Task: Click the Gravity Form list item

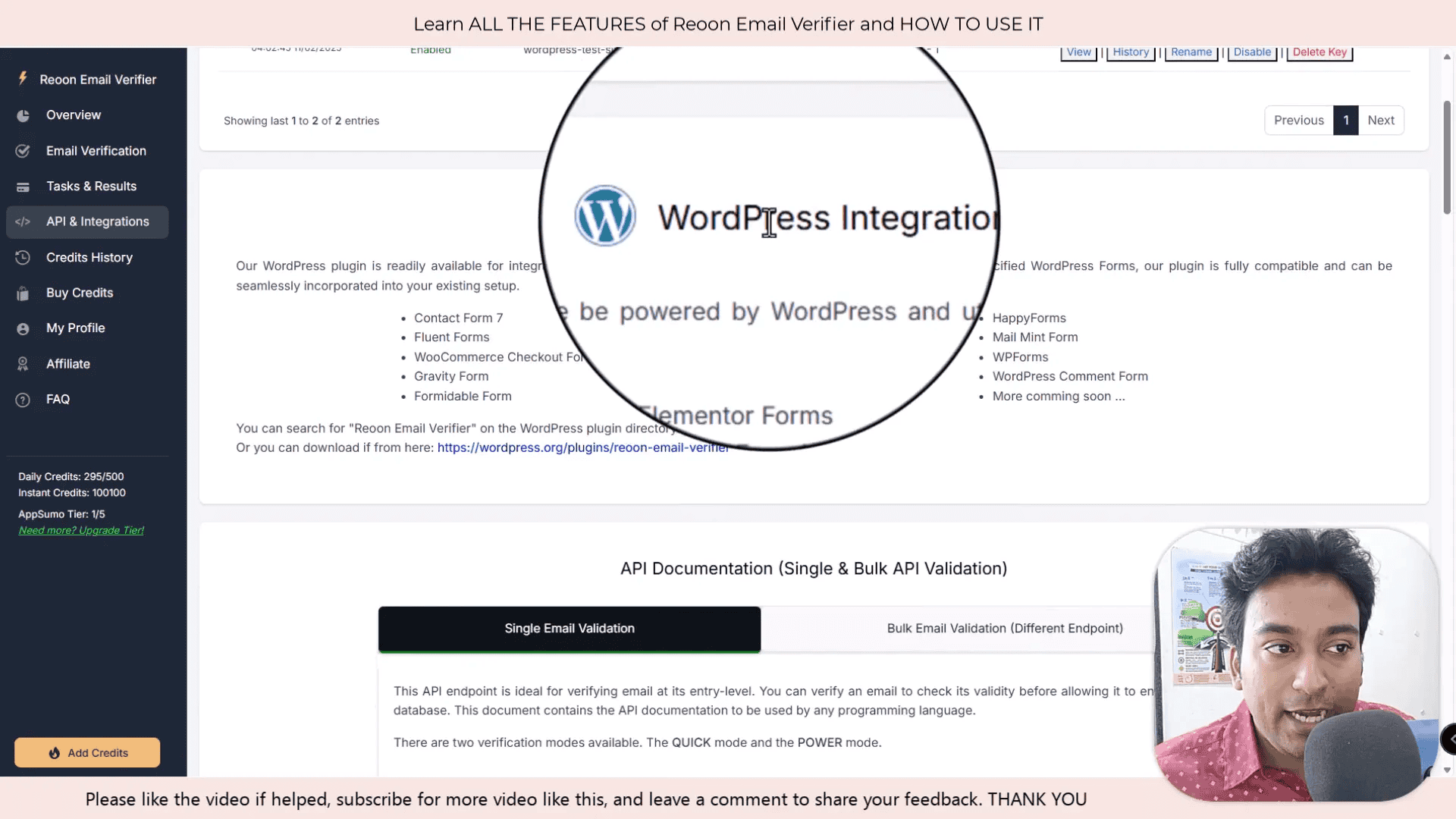Action: point(451,377)
